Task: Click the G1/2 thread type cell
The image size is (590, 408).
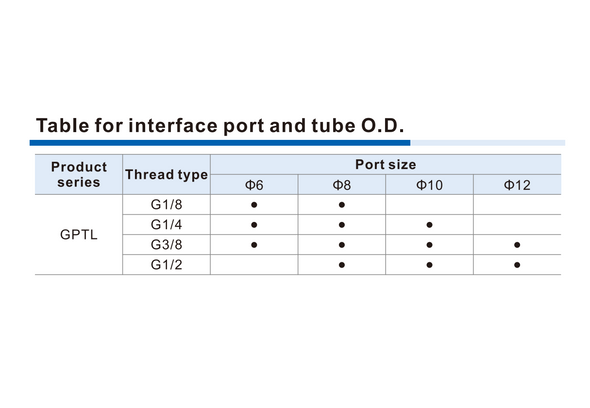Action: point(166,265)
